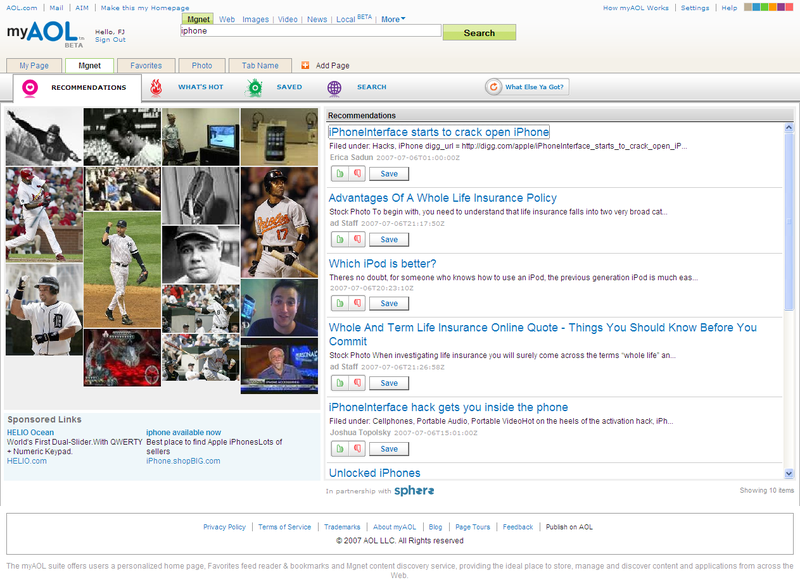
Task: Open the 'How myAOL Works' link
Action: click(636, 8)
